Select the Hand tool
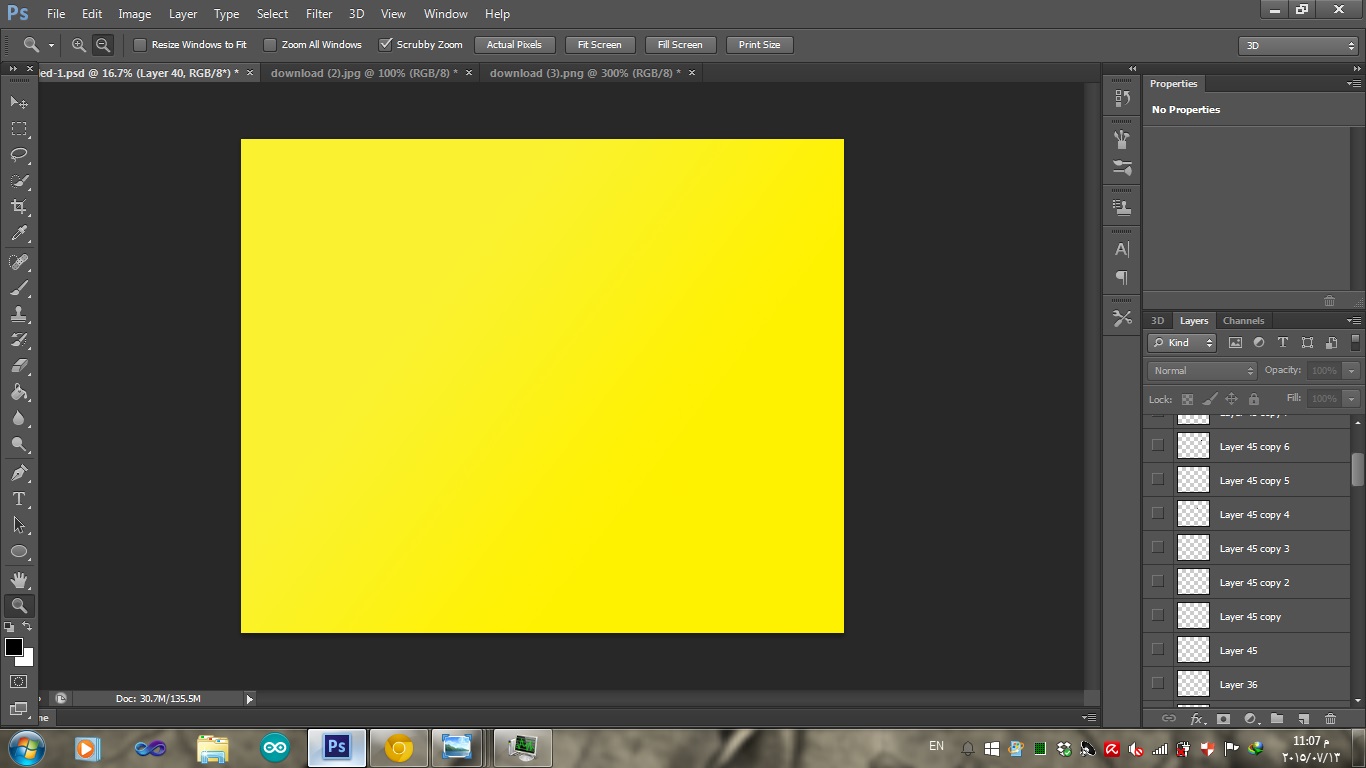The height and width of the screenshot is (768, 1366). tap(19, 580)
